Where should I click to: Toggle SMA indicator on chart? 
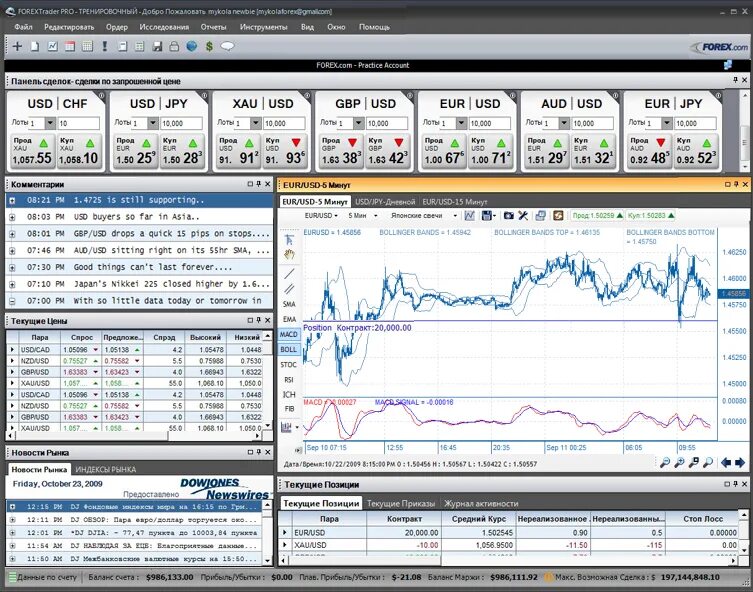(x=289, y=304)
